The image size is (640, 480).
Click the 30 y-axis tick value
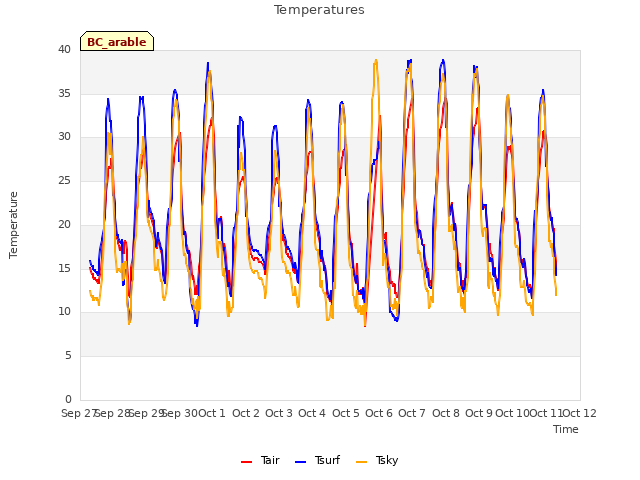64,137
